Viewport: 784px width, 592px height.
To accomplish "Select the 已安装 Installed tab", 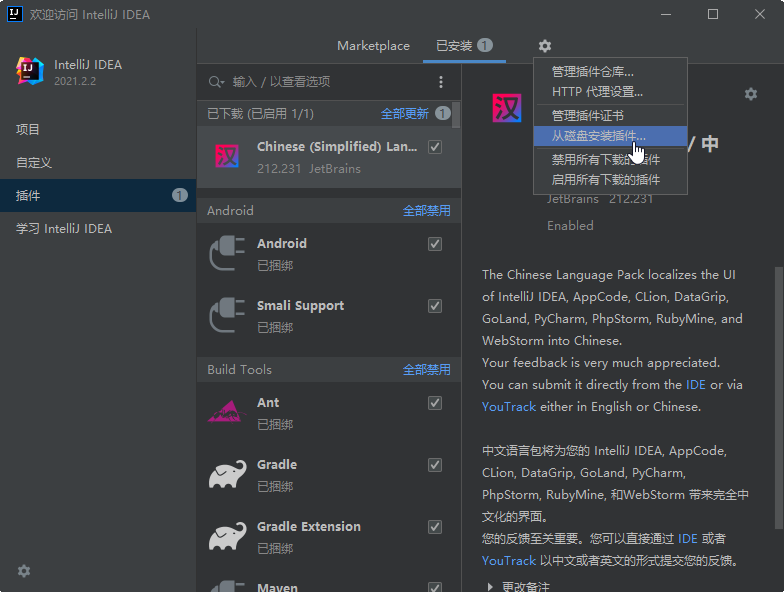I will 464,46.
